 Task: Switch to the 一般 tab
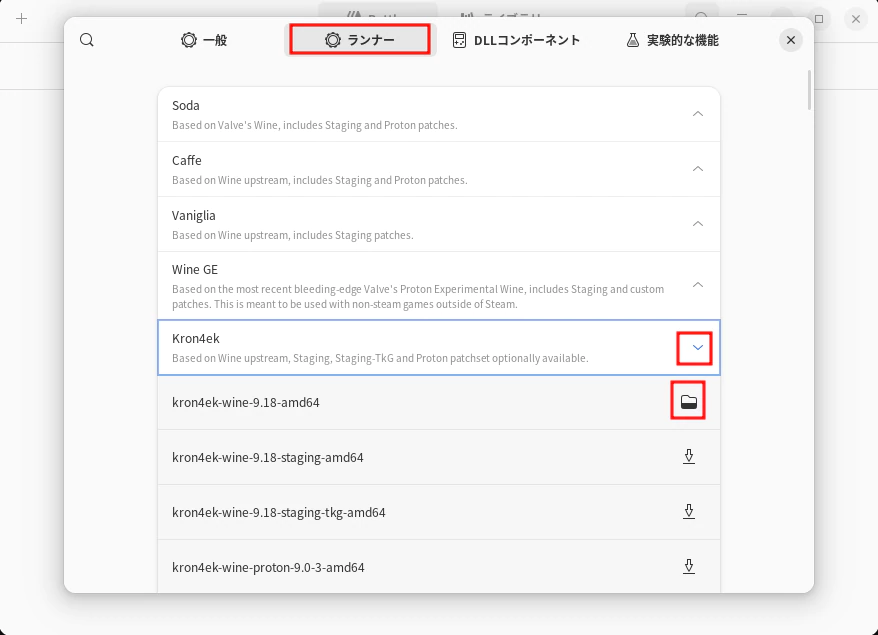(x=204, y=40)
